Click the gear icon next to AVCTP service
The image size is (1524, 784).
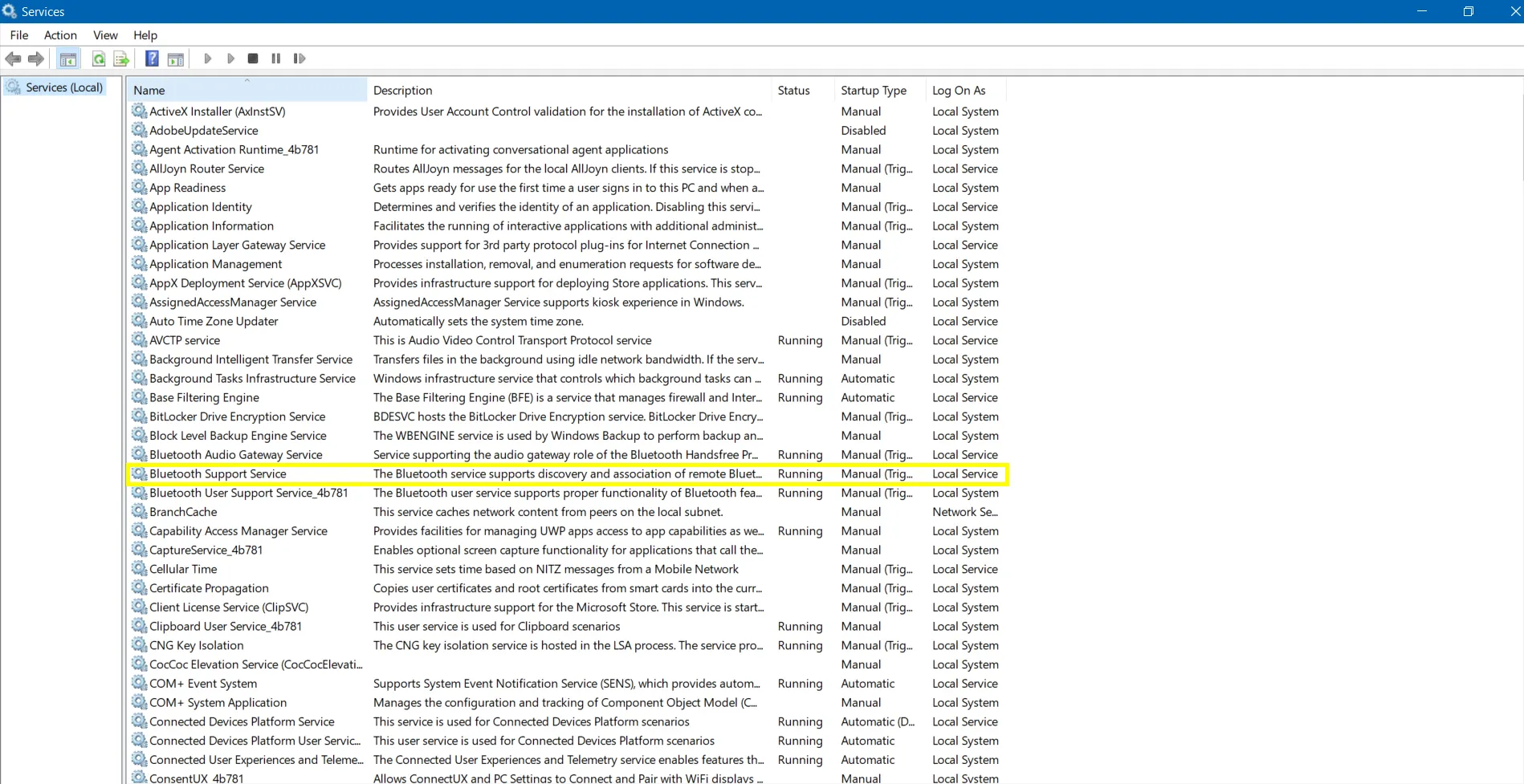(x=140, y=340)
